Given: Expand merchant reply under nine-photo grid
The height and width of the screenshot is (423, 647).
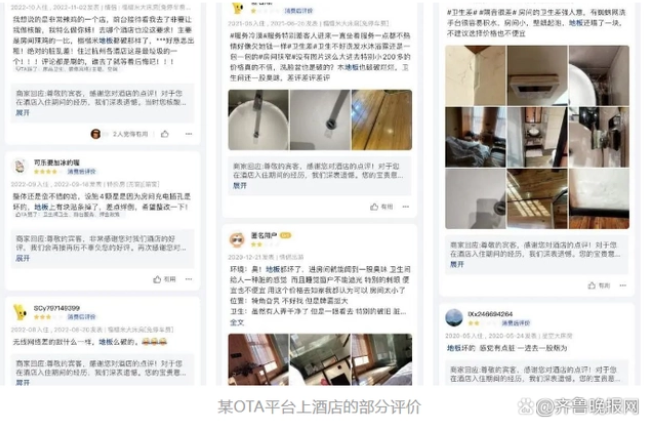Looking at the screenshot, I should 457,265.
